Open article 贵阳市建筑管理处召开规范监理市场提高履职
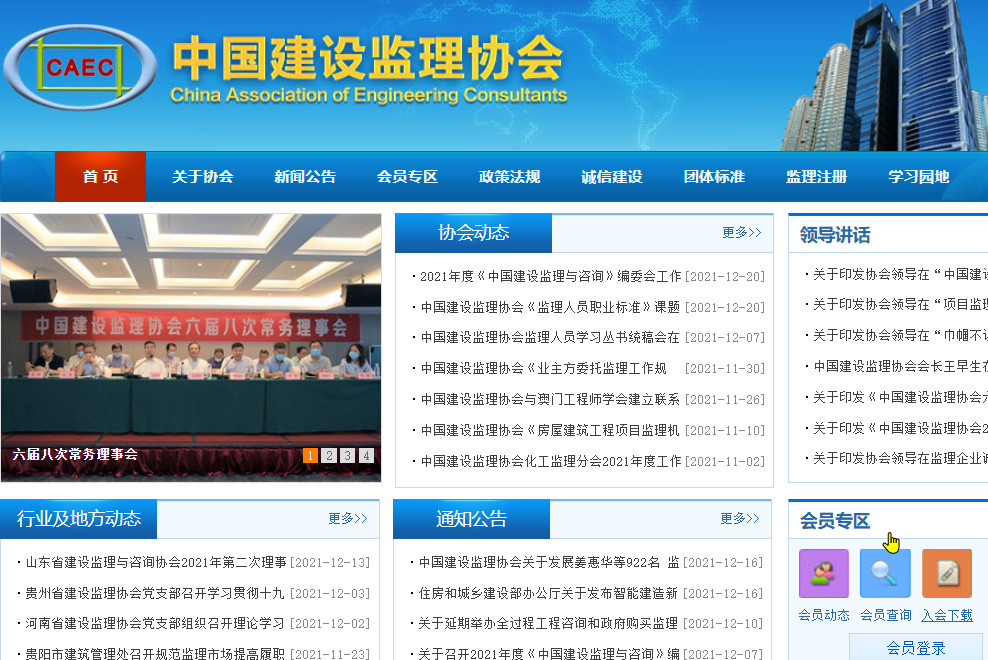The width and height of the screenshot is (988, 660). click(x=155, y=654)
